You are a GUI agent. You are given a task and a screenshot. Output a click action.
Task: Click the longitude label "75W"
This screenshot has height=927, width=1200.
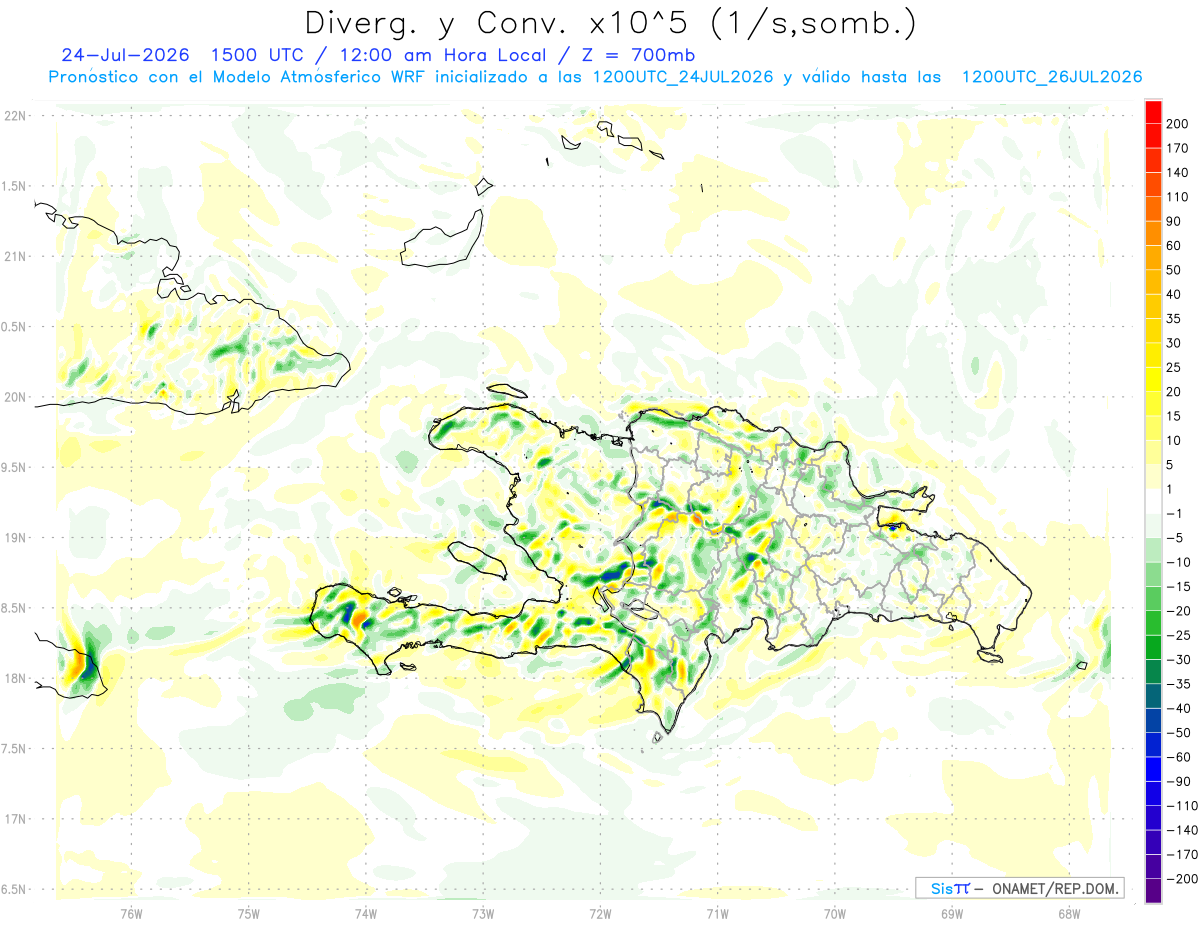249,914
